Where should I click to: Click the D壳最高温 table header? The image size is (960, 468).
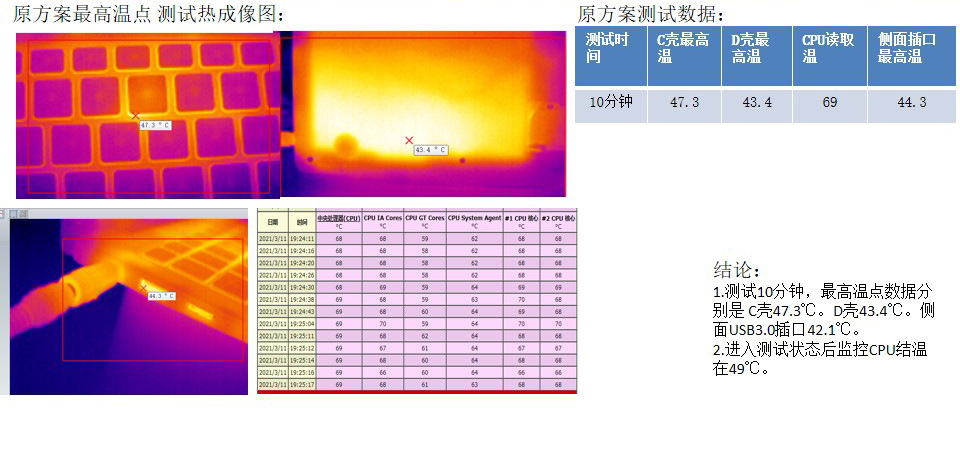(757, 48)
